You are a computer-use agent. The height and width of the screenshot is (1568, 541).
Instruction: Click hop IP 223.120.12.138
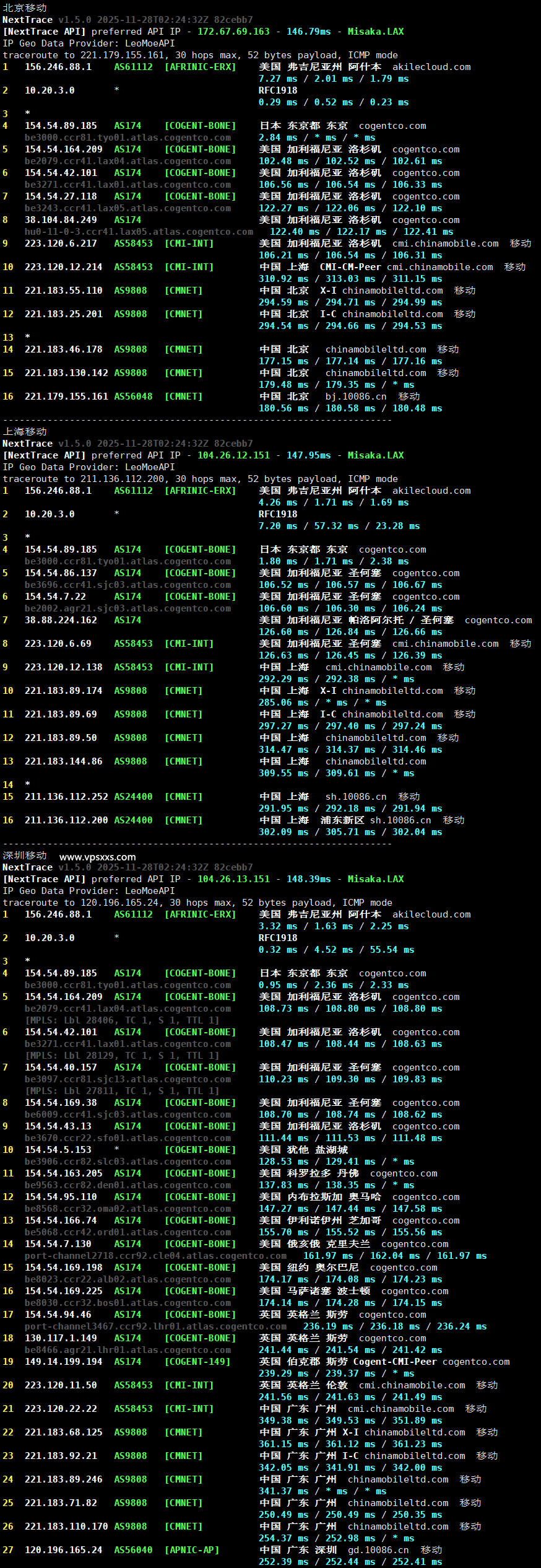64,667
